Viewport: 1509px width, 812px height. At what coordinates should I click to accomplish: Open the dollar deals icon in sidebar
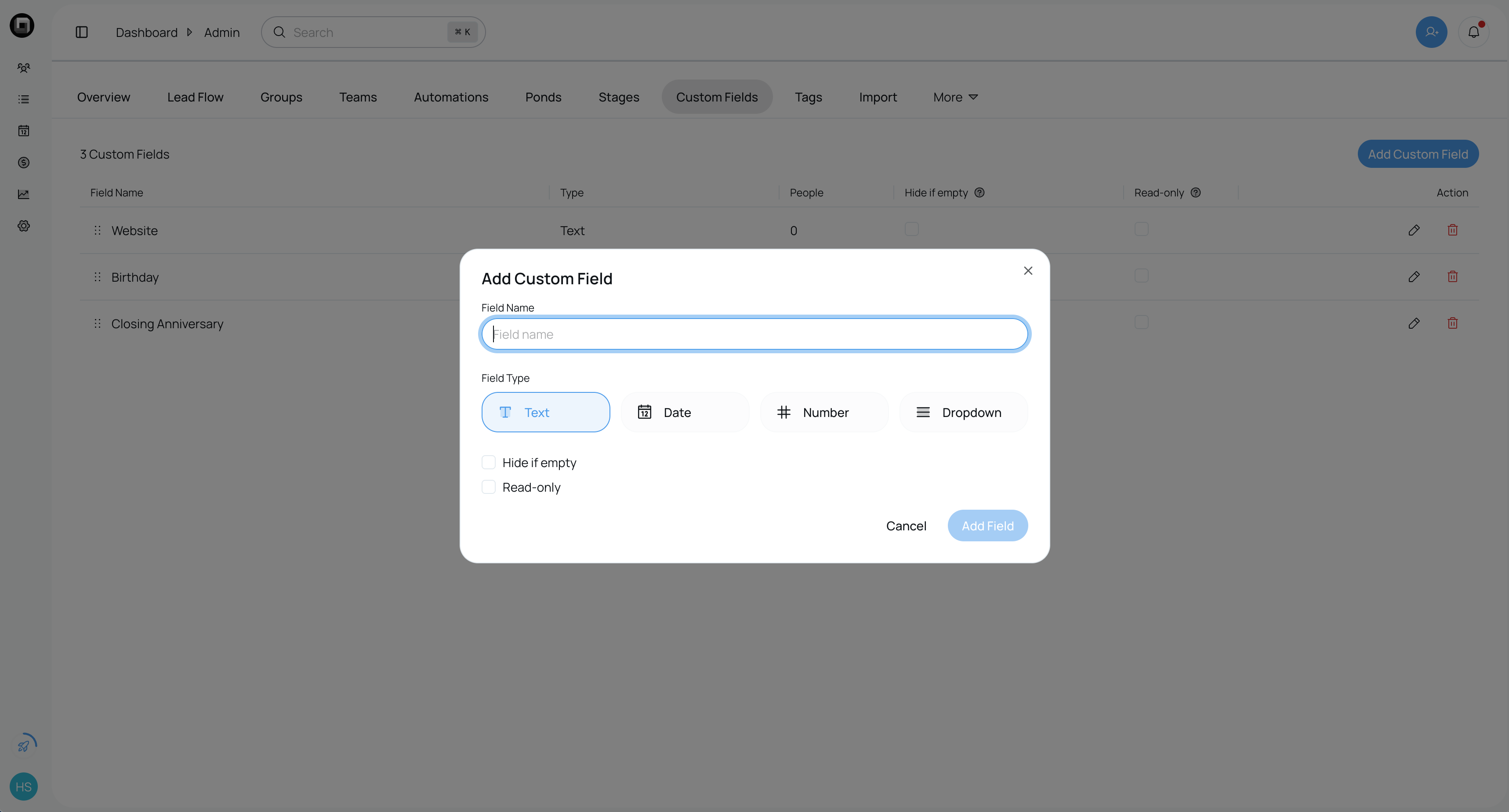[x=23, y=162]
